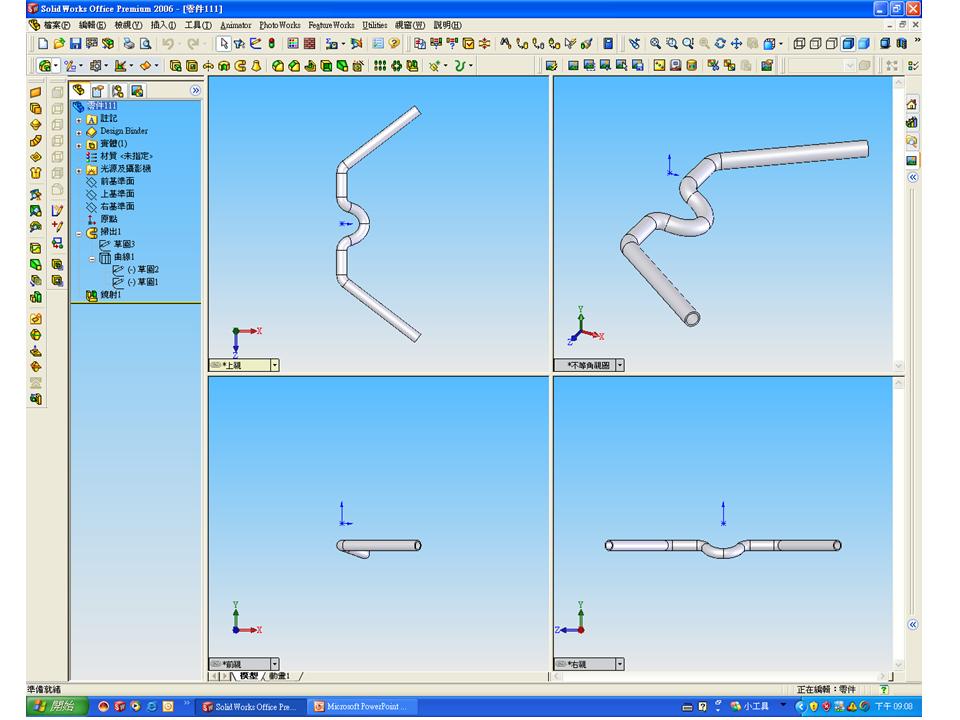Click SolidWorks Office Pre... taskbar button

[x=250, y=707]
